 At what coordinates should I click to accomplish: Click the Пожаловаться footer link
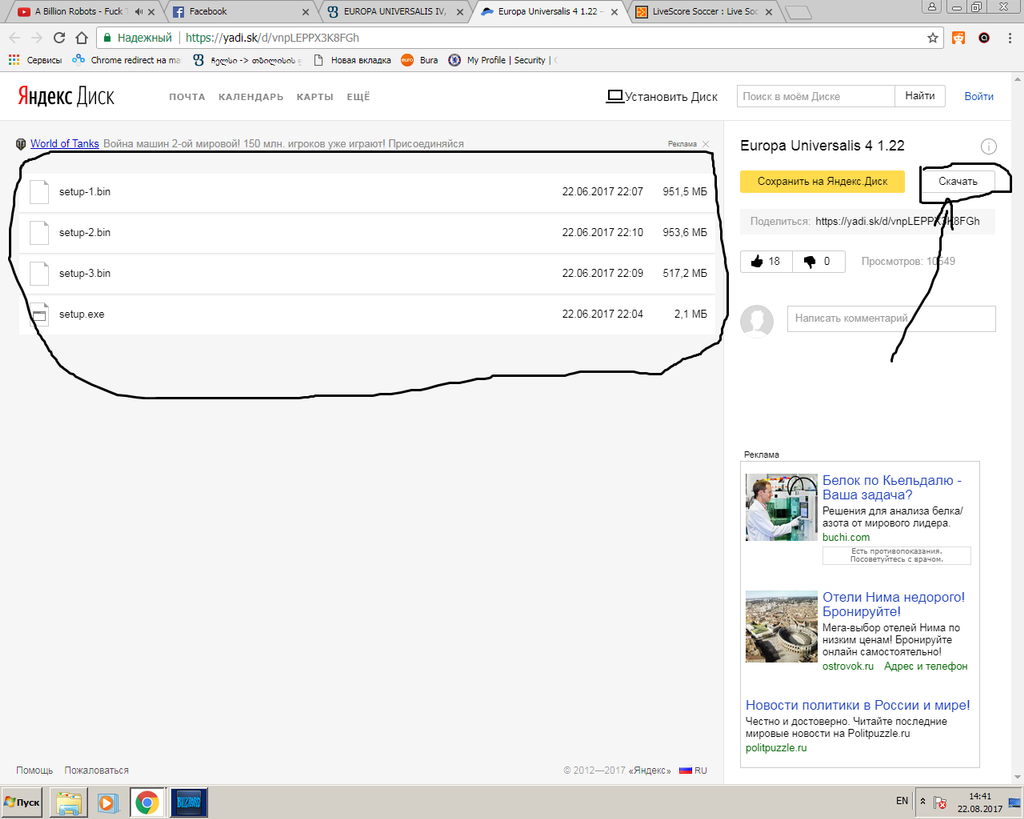[97, 771]
